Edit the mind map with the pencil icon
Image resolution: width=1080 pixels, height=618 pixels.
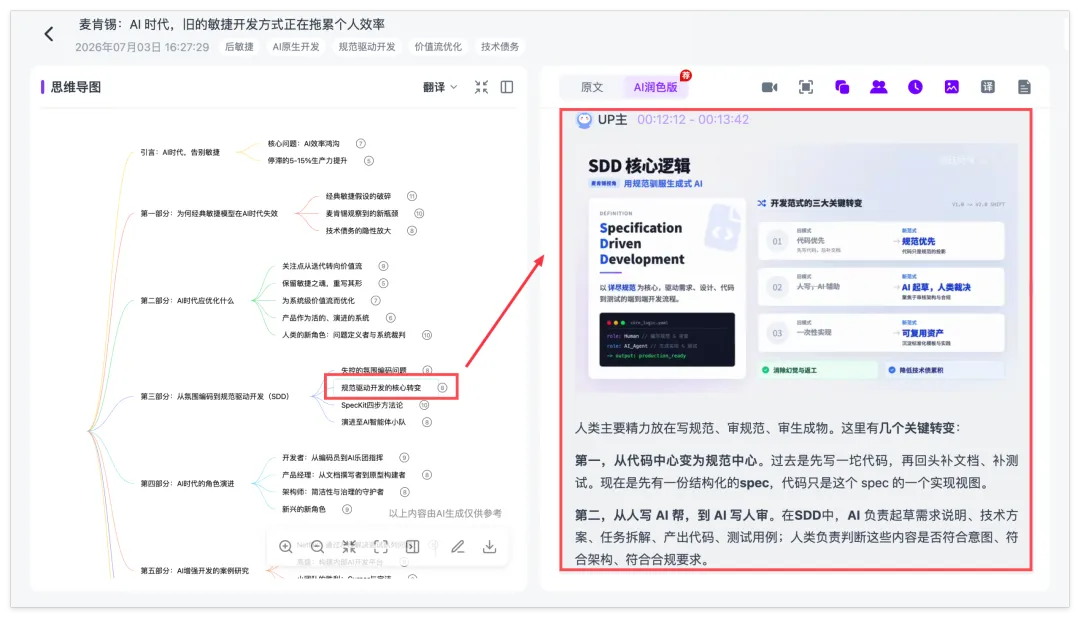[x=457, y=546]
